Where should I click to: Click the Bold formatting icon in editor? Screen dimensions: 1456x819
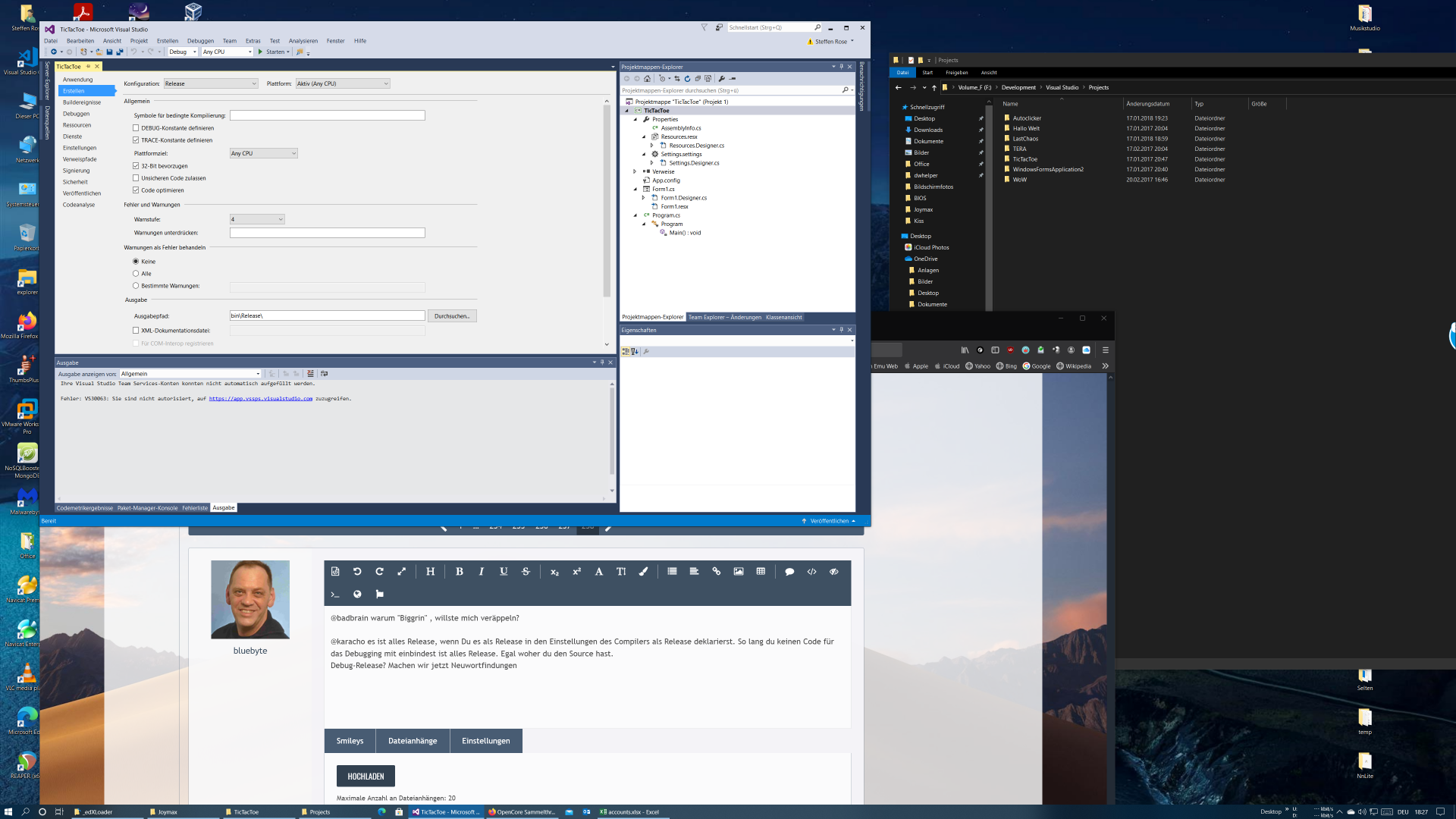(x=459, y=572)
